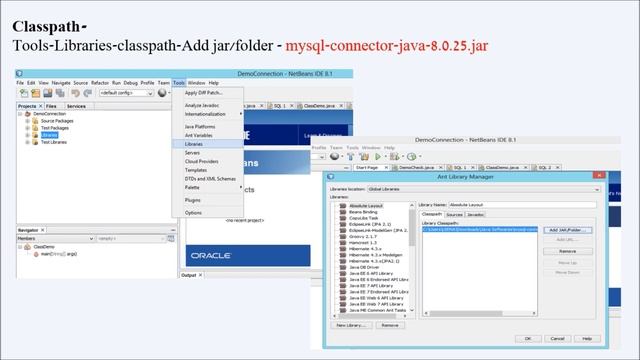Expand the Test Packages node

click(x=27, y=128)
